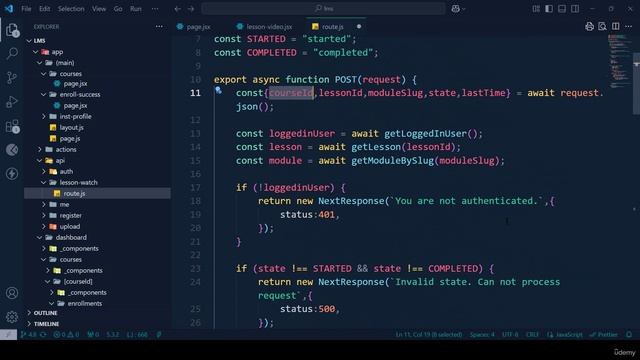The height and width of the screenshot is (360, 640).
Task: Click the CRLF end of line selector
Action: coord(532,334)
